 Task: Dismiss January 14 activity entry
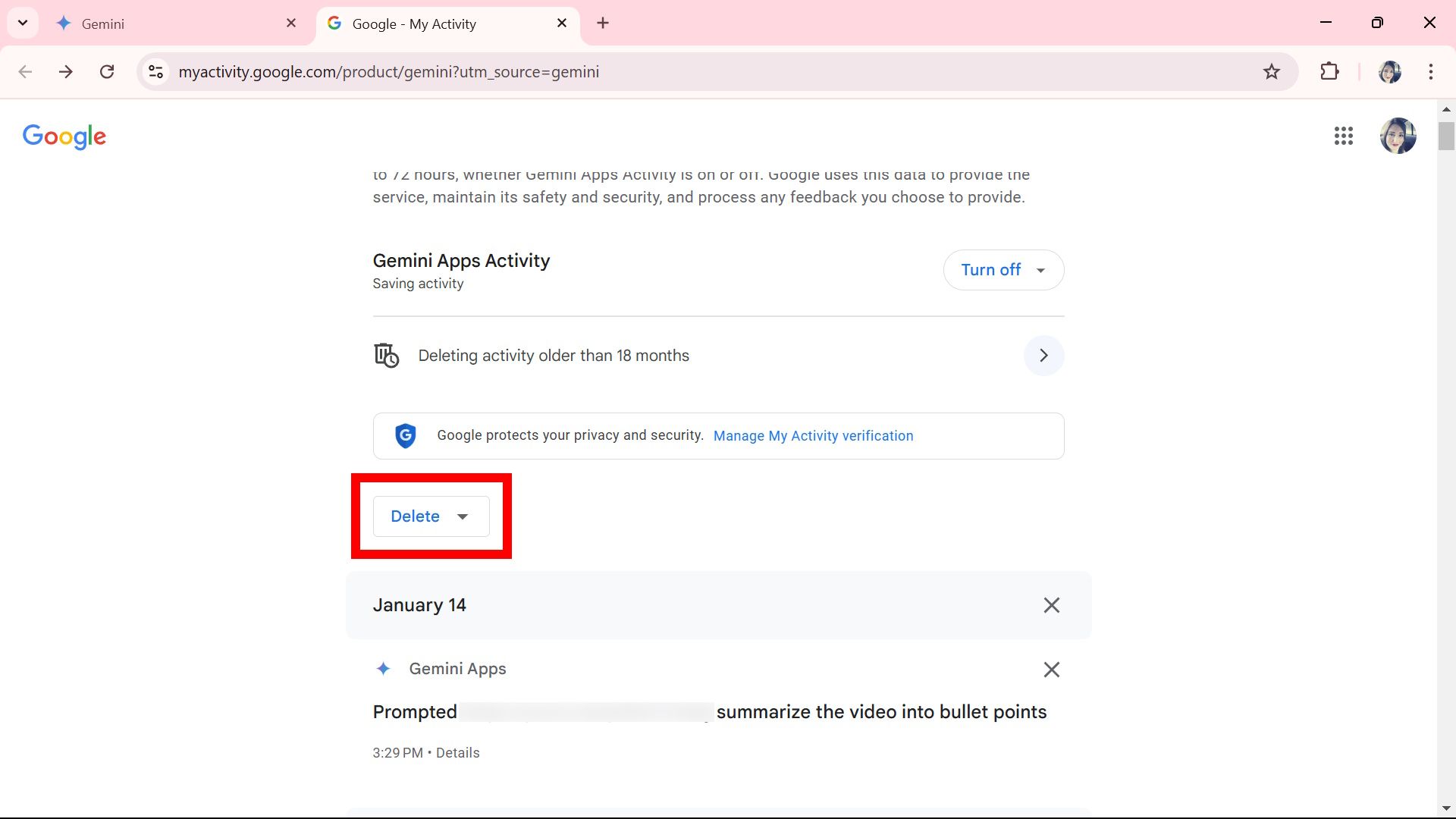coord(1051,605)
